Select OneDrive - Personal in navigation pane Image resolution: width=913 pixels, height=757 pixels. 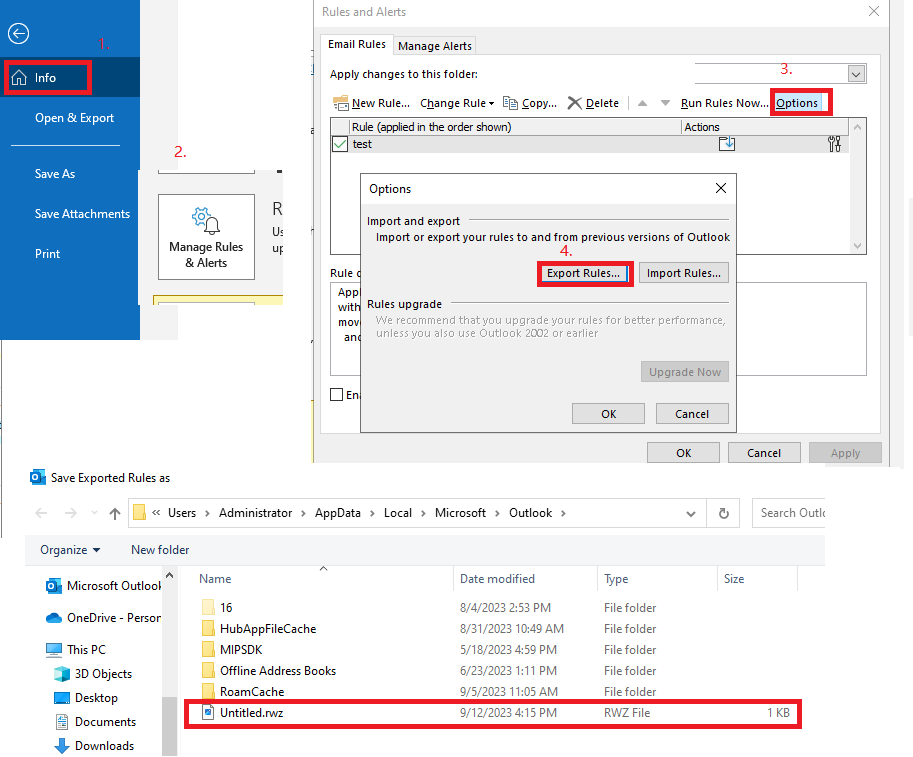pos(104,618)
